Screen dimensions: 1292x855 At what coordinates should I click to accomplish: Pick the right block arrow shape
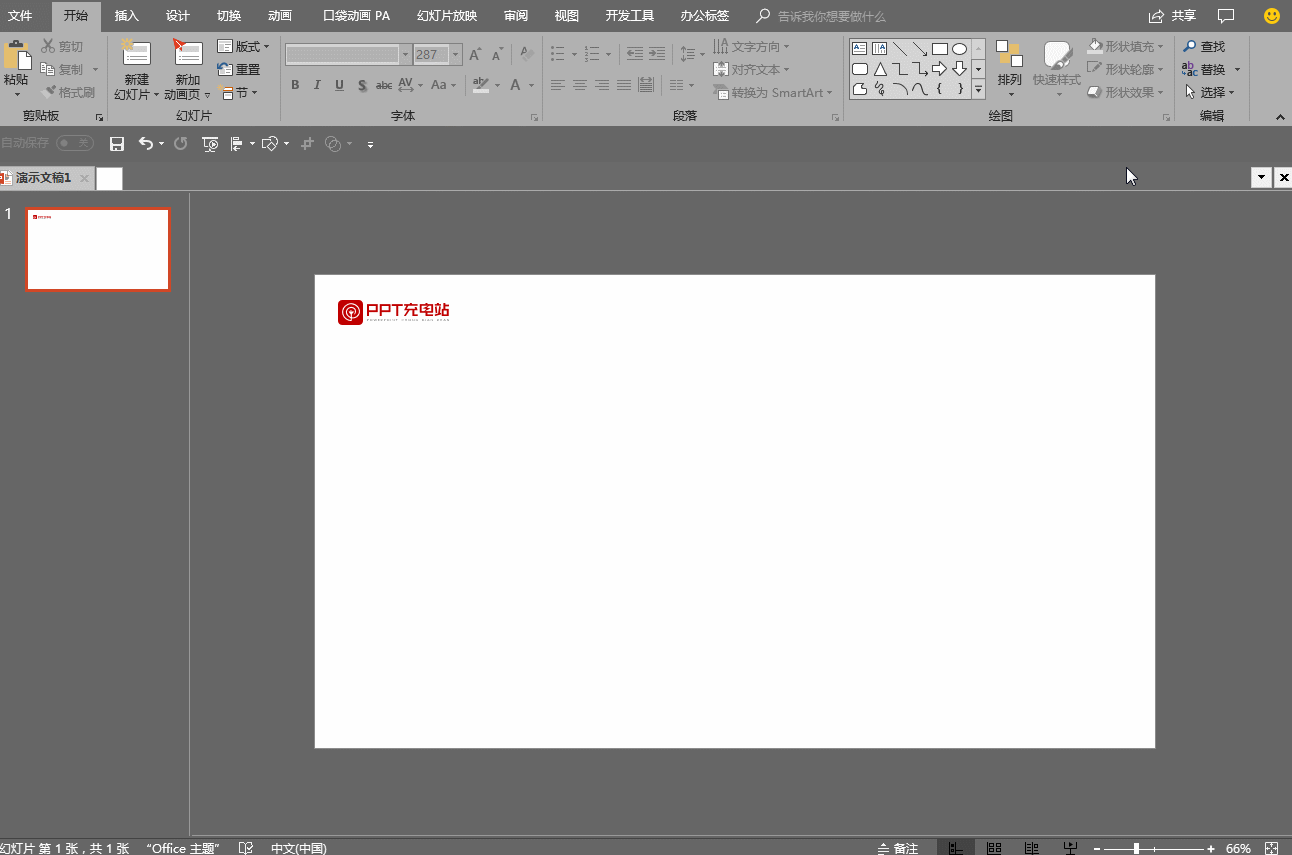[939, 69]
